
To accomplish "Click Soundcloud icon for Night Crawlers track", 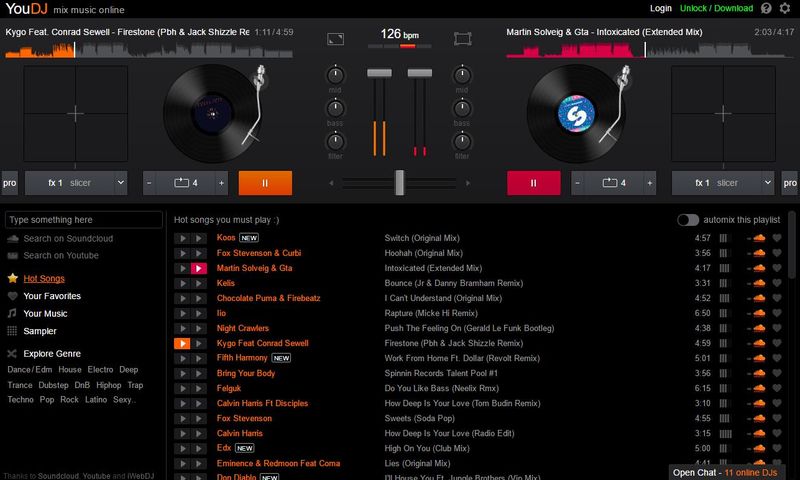I will point(759,328).
